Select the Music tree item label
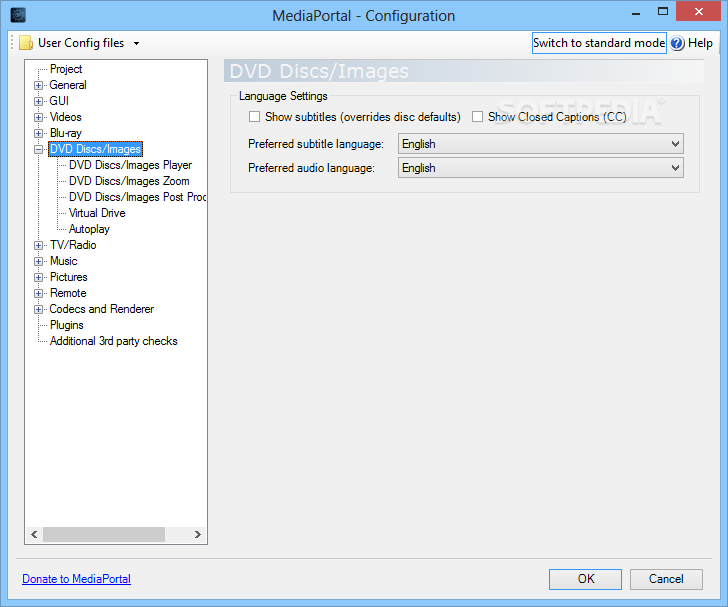 click(x=64, y=261)
